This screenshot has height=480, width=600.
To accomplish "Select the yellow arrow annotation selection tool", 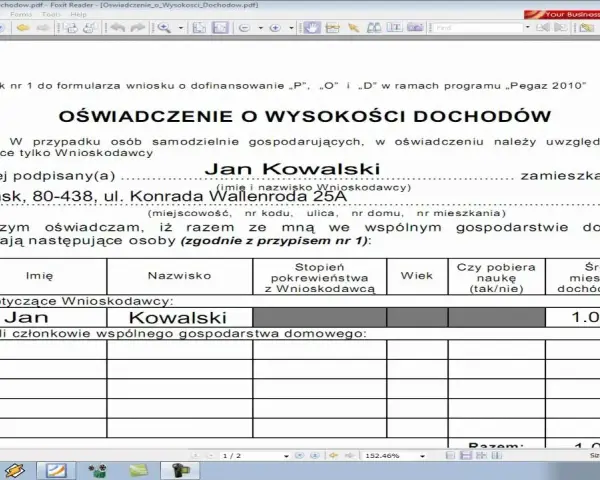I will point(354,28).
